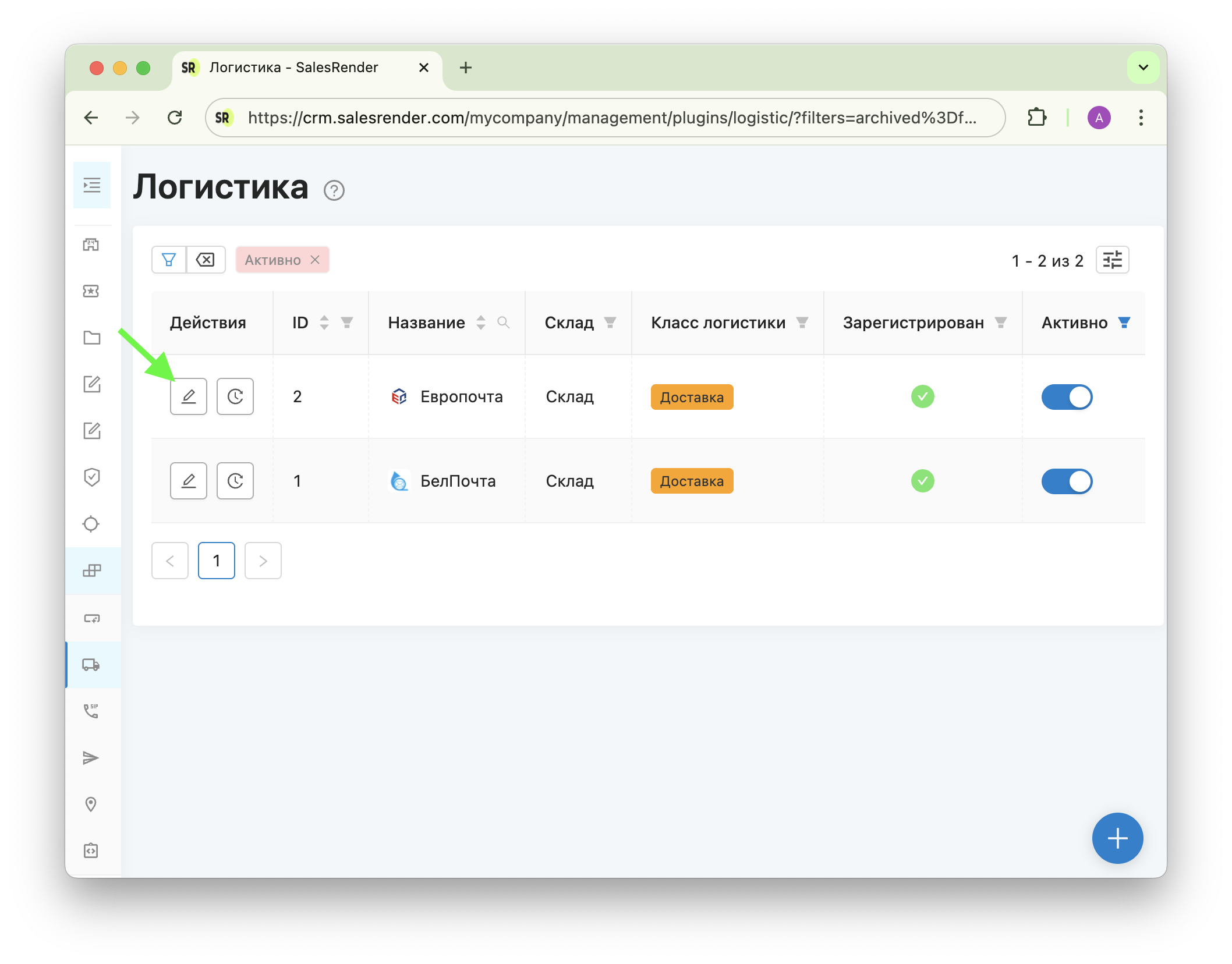Open the Класс логистики column filter
1232x964 pixels.
[x=802, y=322]
